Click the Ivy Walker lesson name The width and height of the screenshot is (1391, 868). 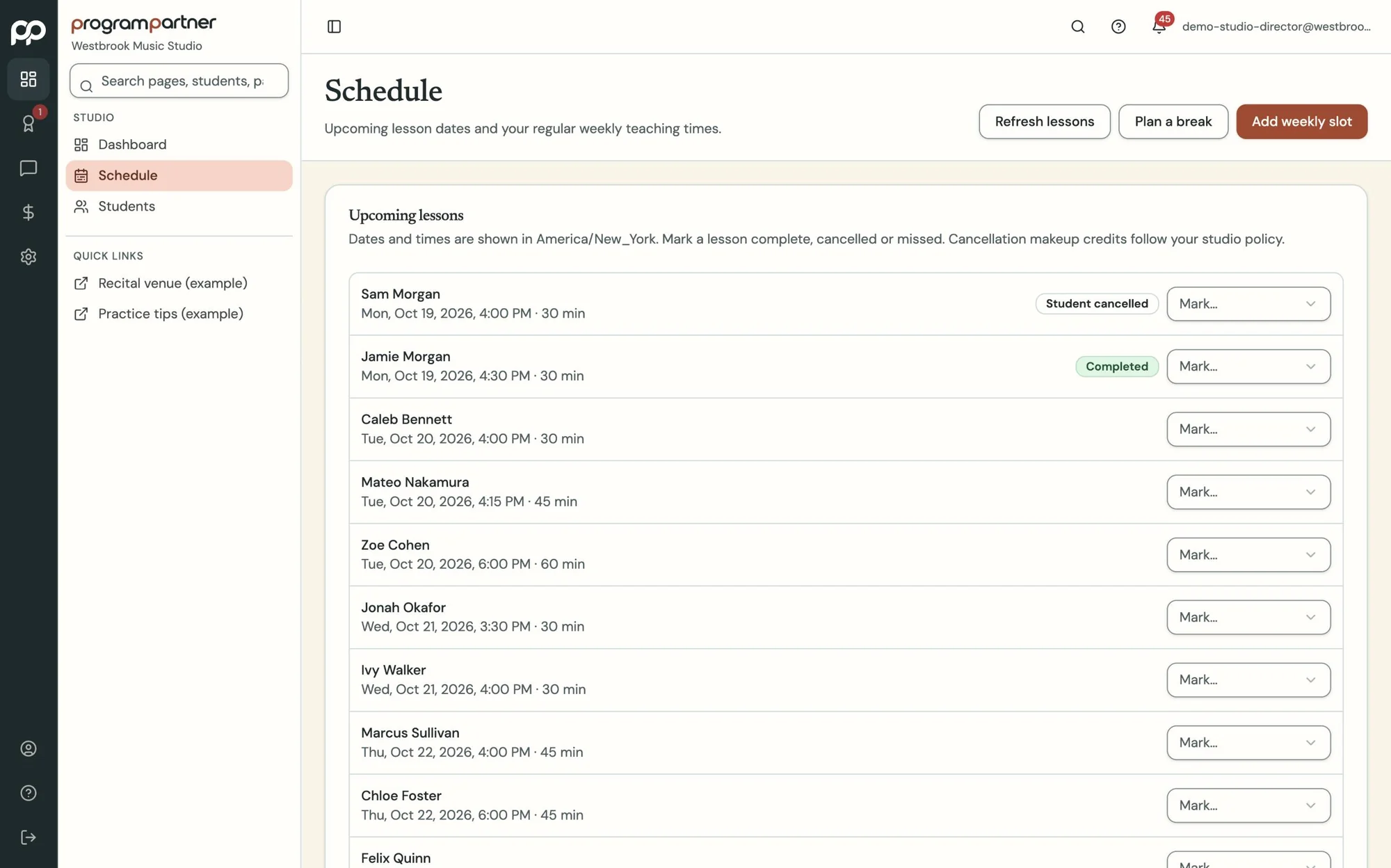pyautogui.click(x=394, y=670)
